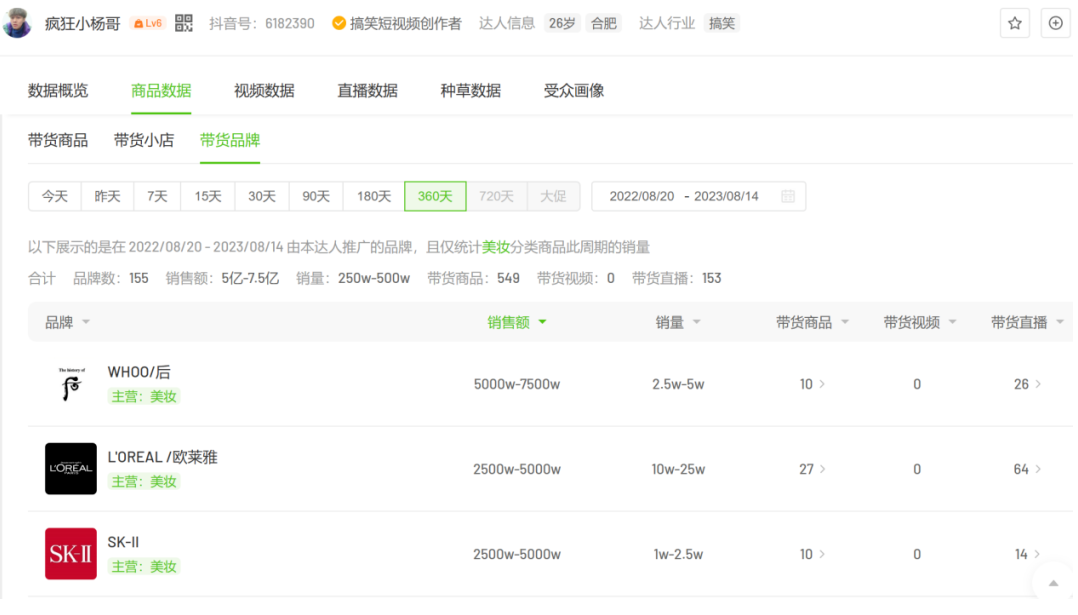Click the 搞笑短视频创作者 label
The width and height of the screenshot is (1078, 615).
point(406,23)
